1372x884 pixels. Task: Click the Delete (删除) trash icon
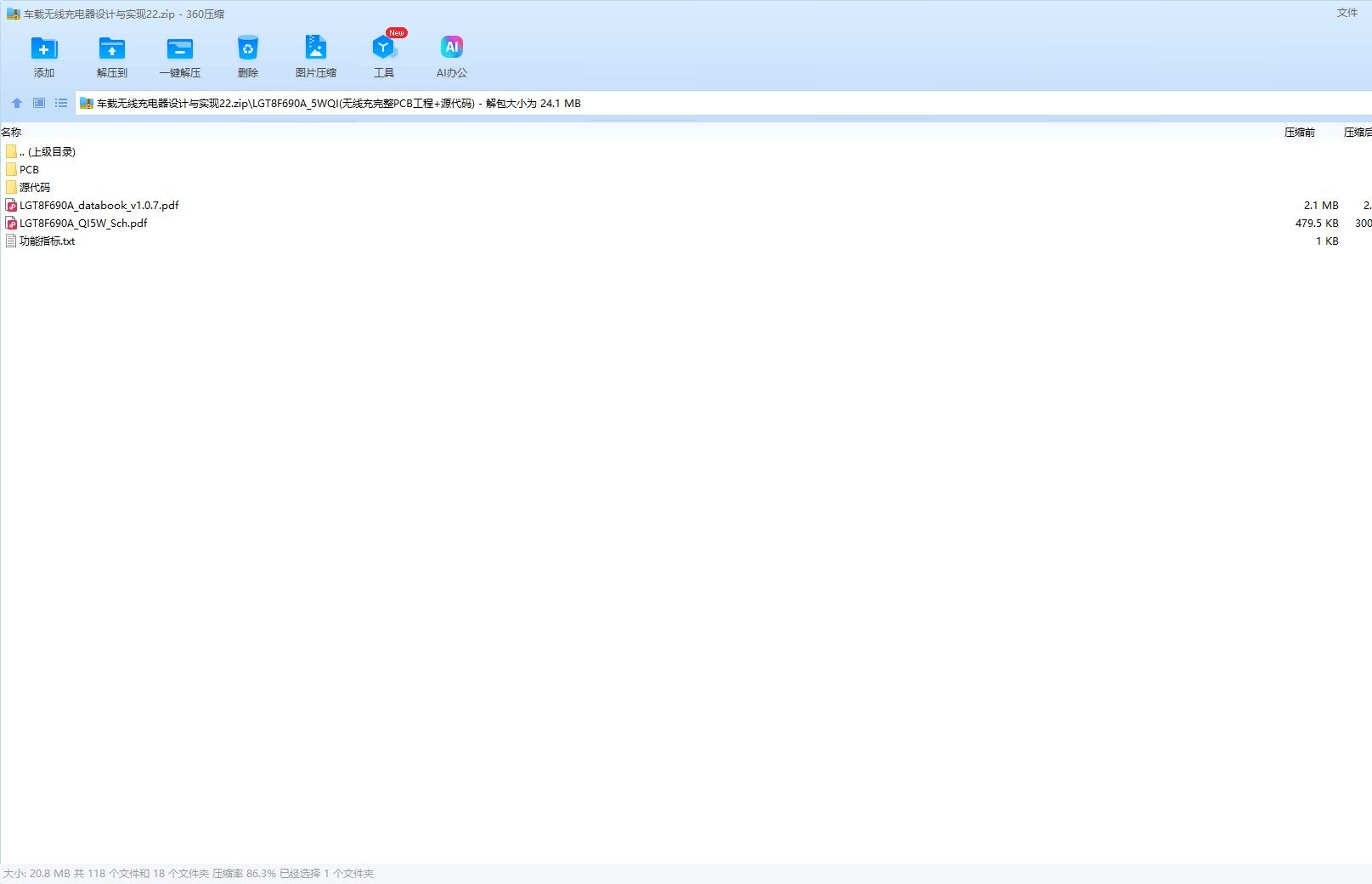coord(247,49)
